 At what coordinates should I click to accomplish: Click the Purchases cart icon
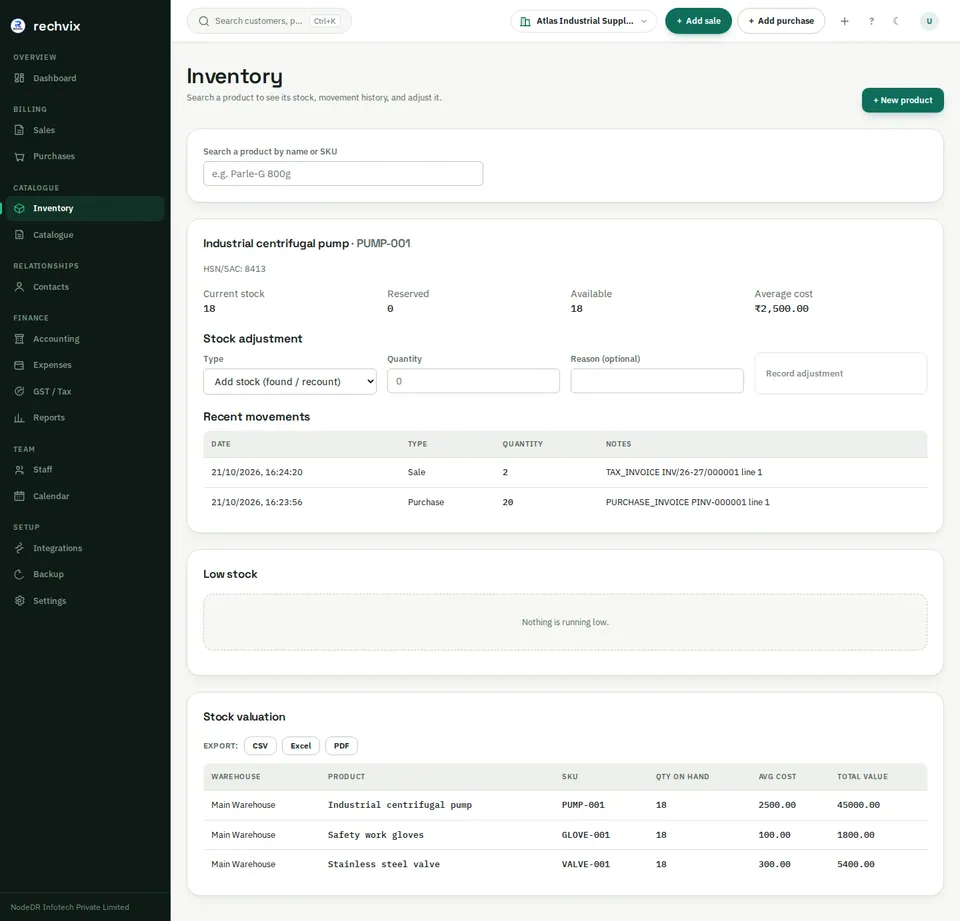click(x=20, y=156)
